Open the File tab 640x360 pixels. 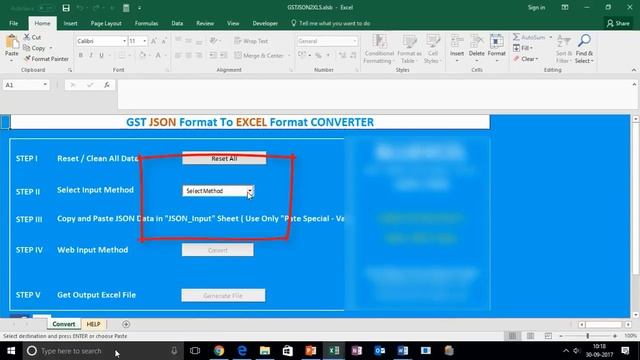pyautogui.click(x=13, y=23)
